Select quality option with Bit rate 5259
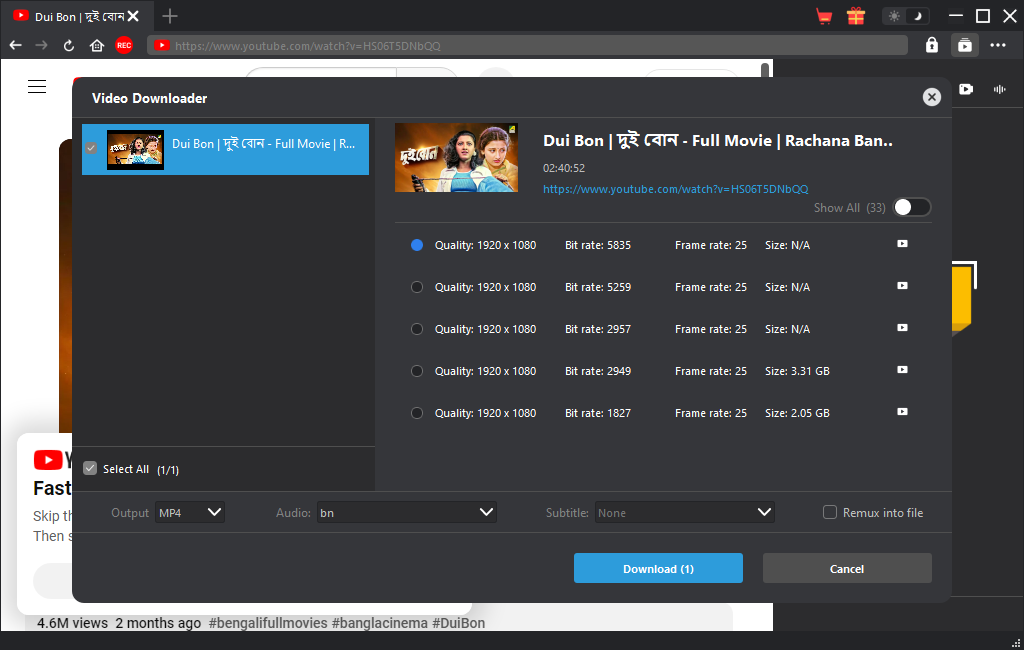The width and height of the screenshot is (1024, 650). pos(417,287)
